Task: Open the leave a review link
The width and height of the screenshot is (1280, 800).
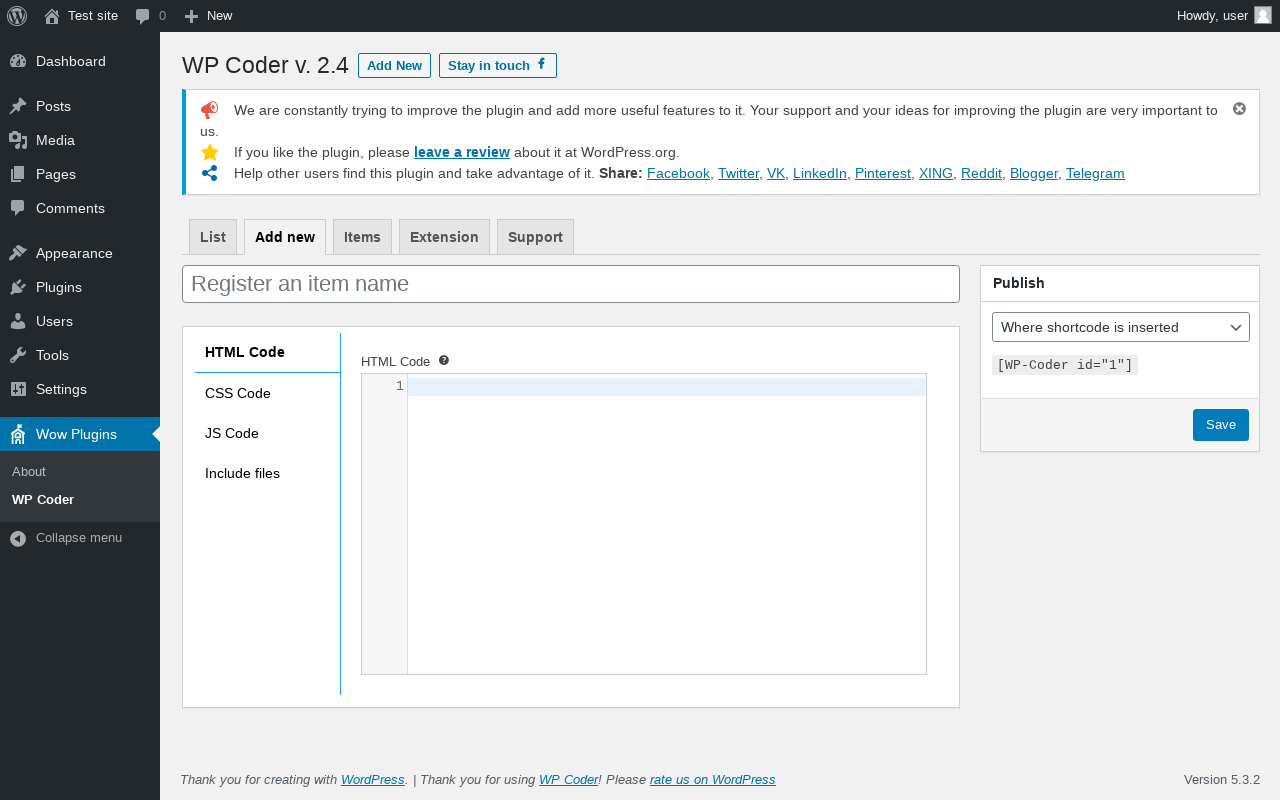Action: click(x=462, y=152)
